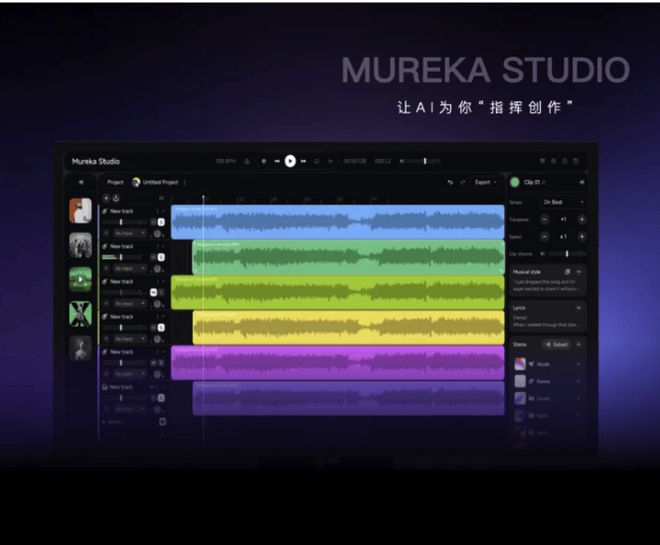Mute the first track with blue clip
The image size is (660, 545).
point(153,222)
